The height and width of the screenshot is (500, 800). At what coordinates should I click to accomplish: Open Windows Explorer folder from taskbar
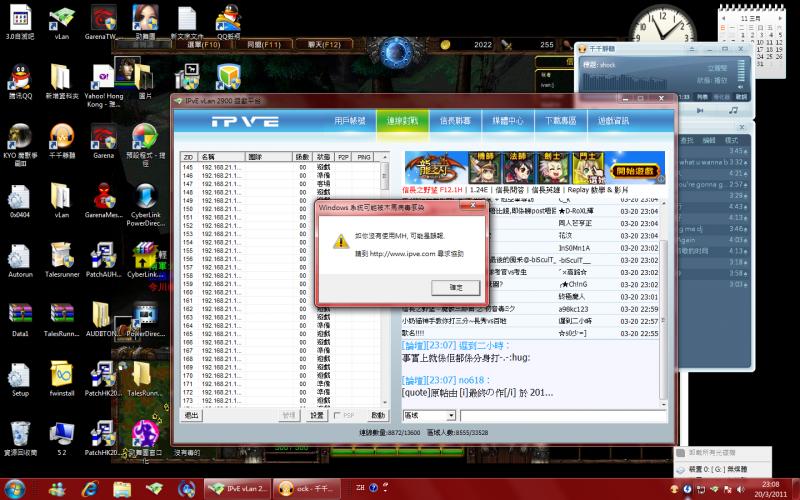[122, 489]
